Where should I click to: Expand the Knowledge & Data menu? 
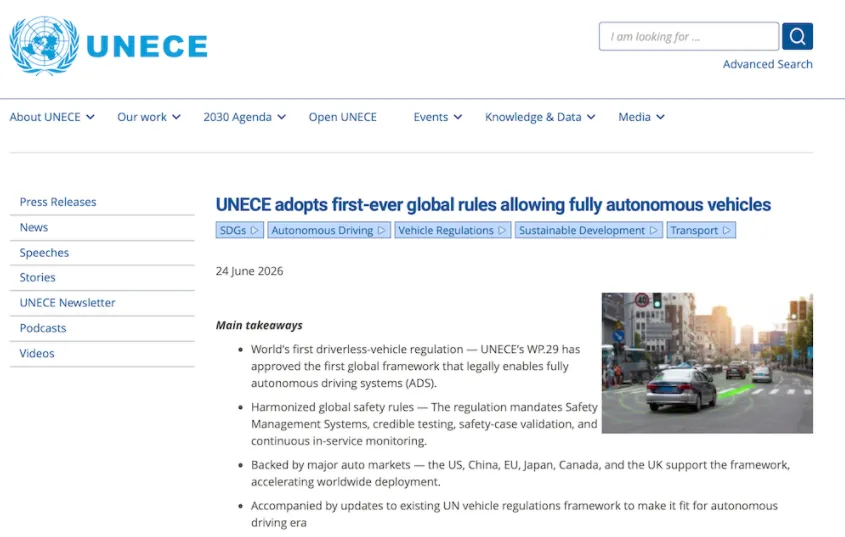click(x=540, y=117)
